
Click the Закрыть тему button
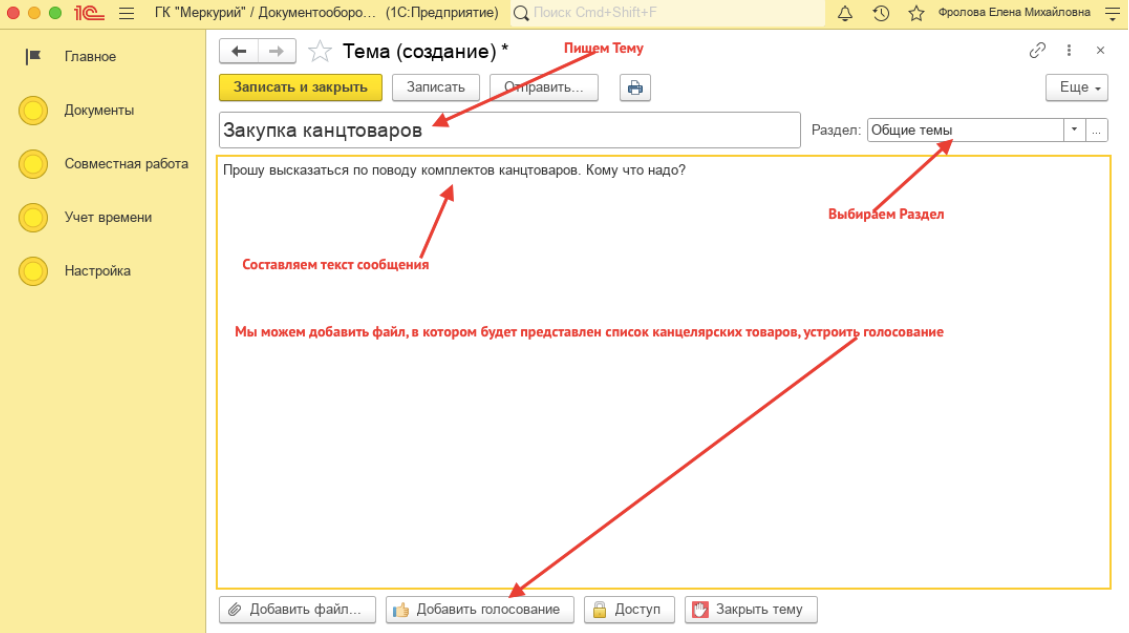[750, 609]
